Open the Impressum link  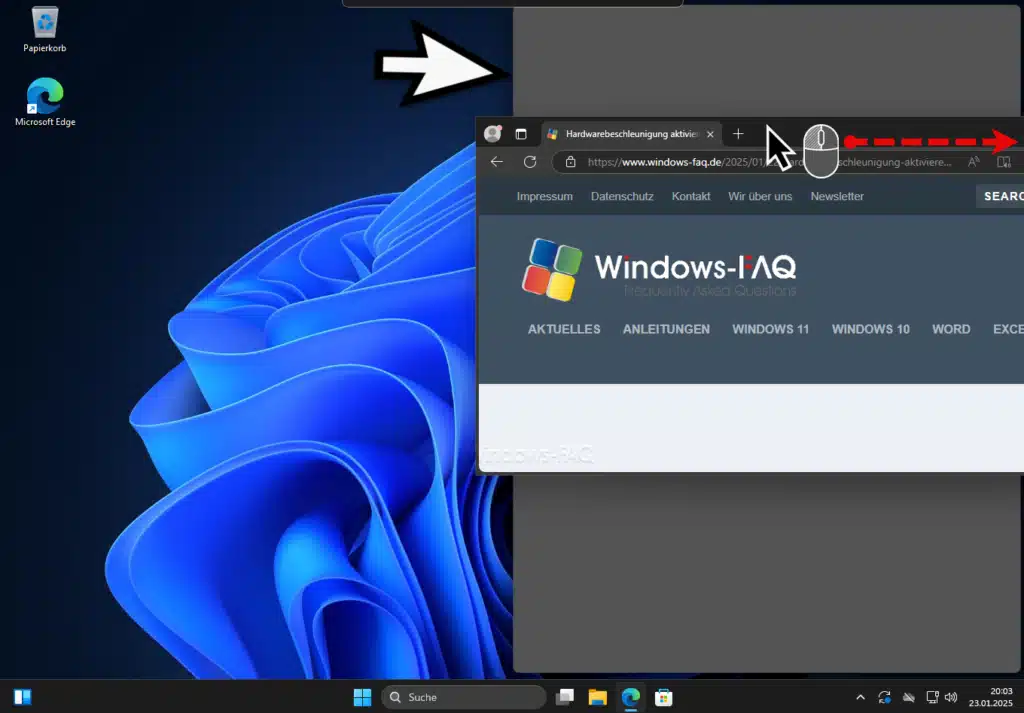click(544, 196)
